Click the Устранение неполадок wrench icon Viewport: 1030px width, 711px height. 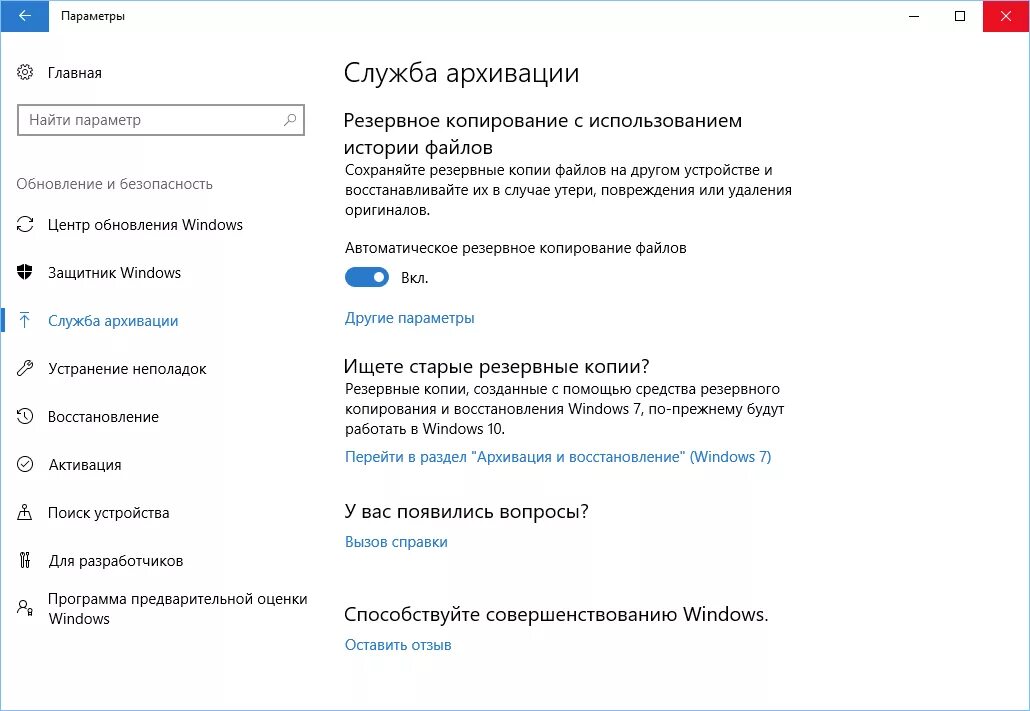coord(26,369)
